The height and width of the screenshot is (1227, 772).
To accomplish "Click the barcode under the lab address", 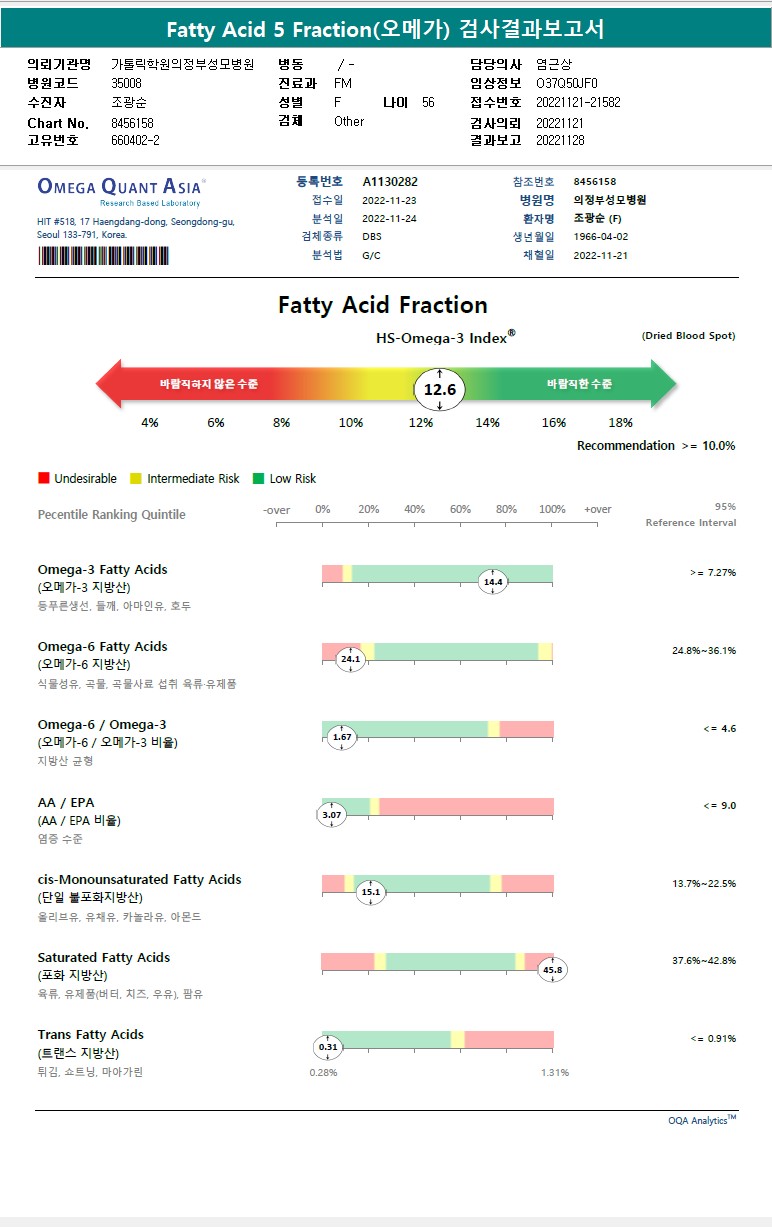I will (x=103, y=256).
